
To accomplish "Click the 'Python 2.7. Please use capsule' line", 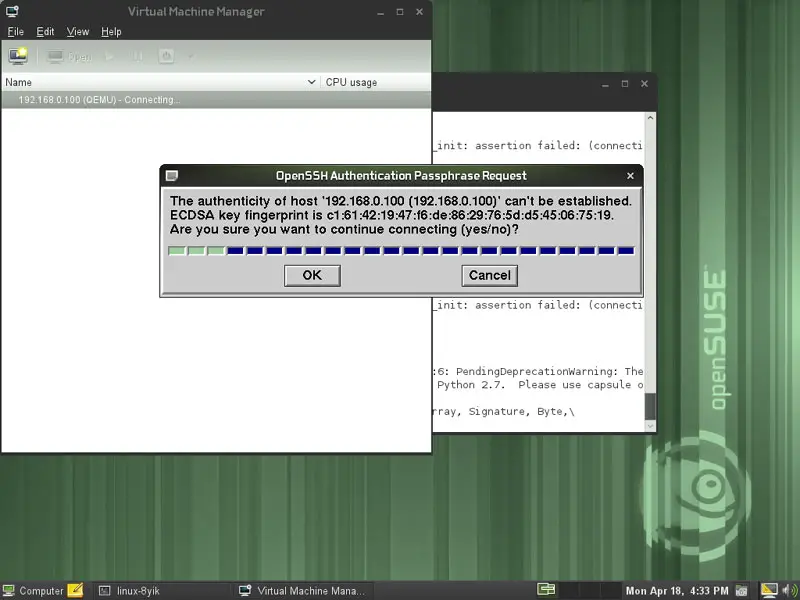I will tap(538, 385).
